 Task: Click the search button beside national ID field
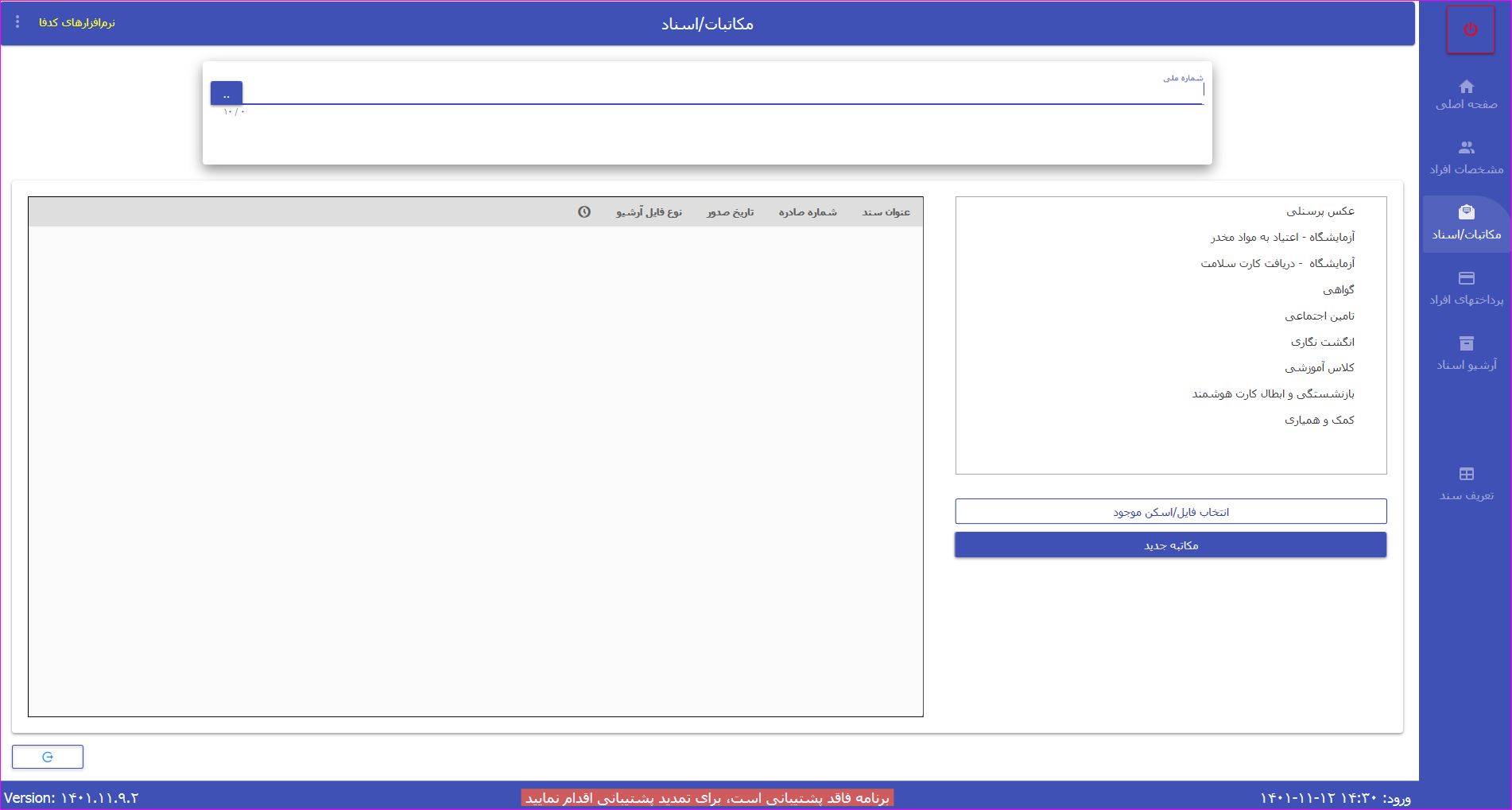227,94
